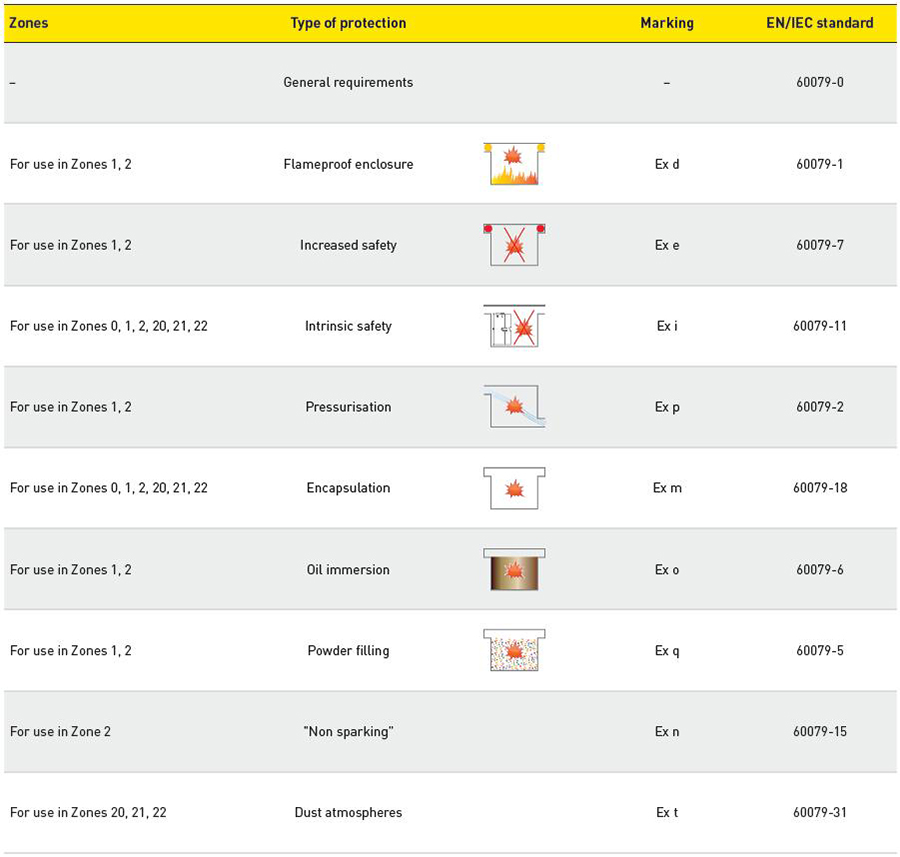Click the 60079-11 standard number
Viewport: 900px width, 857px height.
[820, 326]
